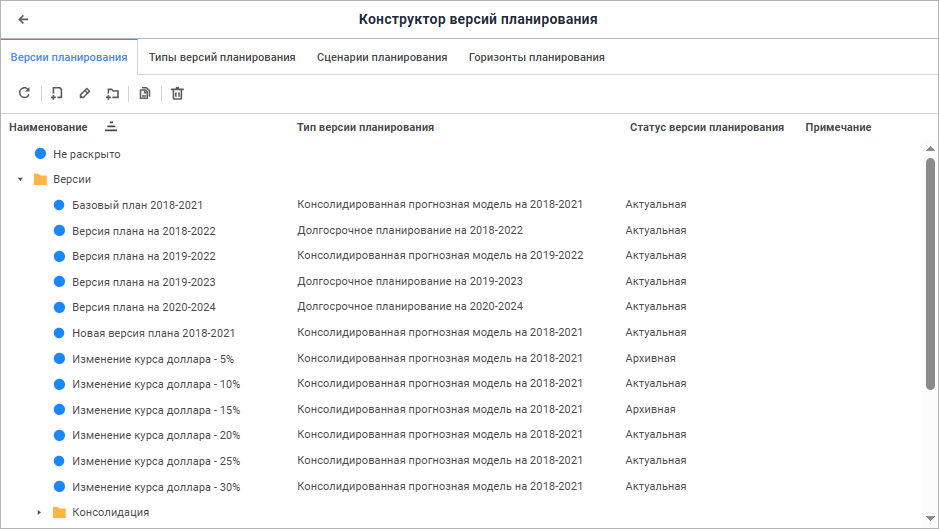Screen dimensions: 939x529
Task: Select Изменение курса доллара - 15%
Action: (x=156, y=410)
